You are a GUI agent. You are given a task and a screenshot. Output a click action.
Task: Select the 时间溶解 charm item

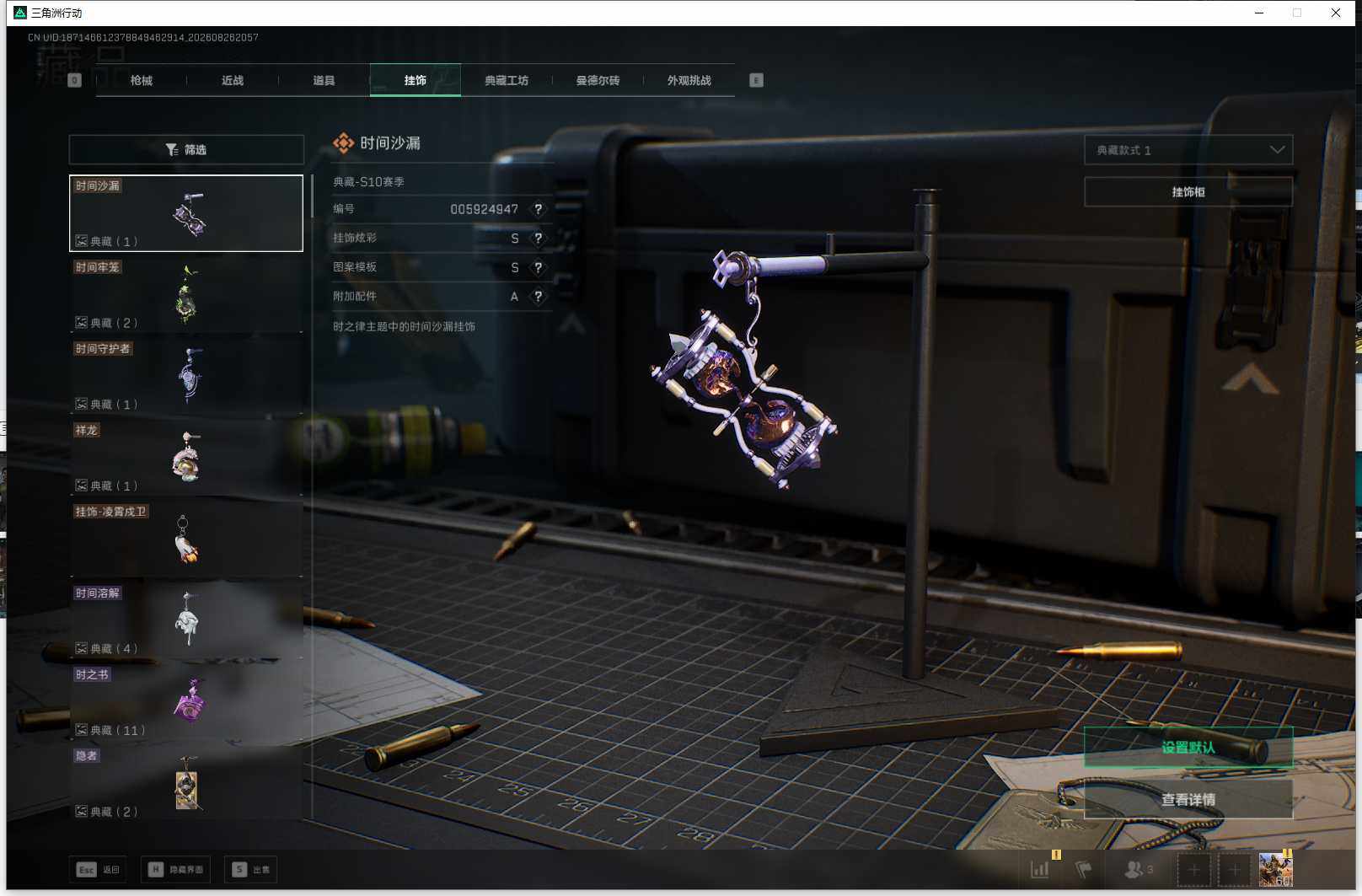point(186,620)
